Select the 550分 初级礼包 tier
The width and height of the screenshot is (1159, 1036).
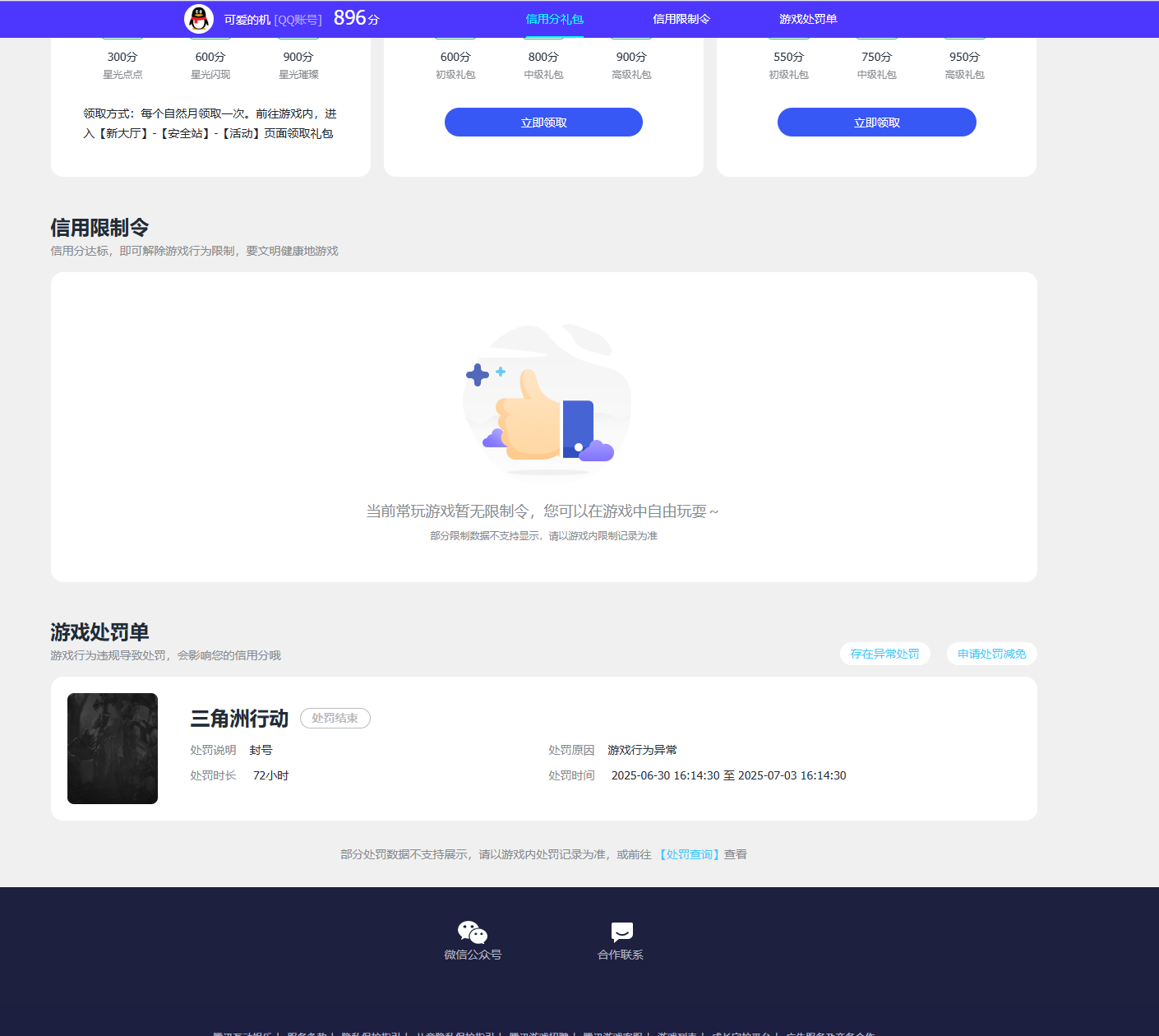[788, 65]
